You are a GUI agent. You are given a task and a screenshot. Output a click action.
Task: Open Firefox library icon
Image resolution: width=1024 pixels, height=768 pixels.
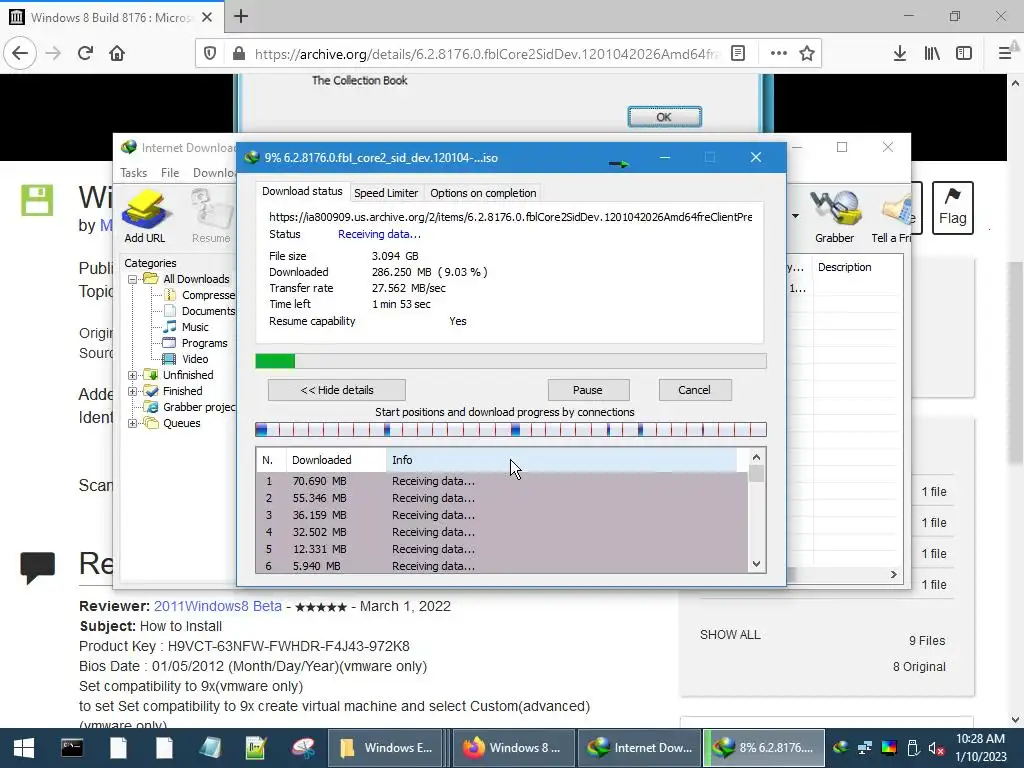pyautogui.click(x=932, y=54)
